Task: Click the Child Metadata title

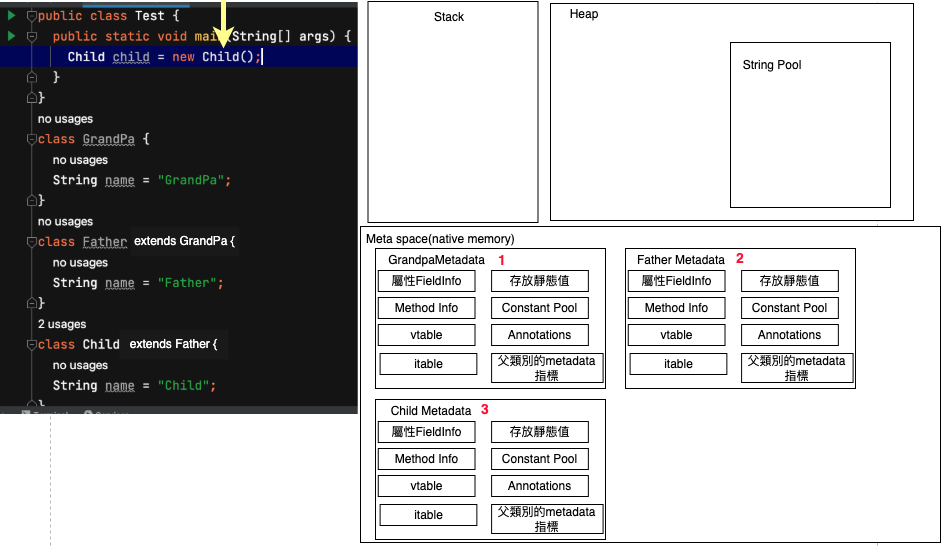Action: tap(431, 411)
